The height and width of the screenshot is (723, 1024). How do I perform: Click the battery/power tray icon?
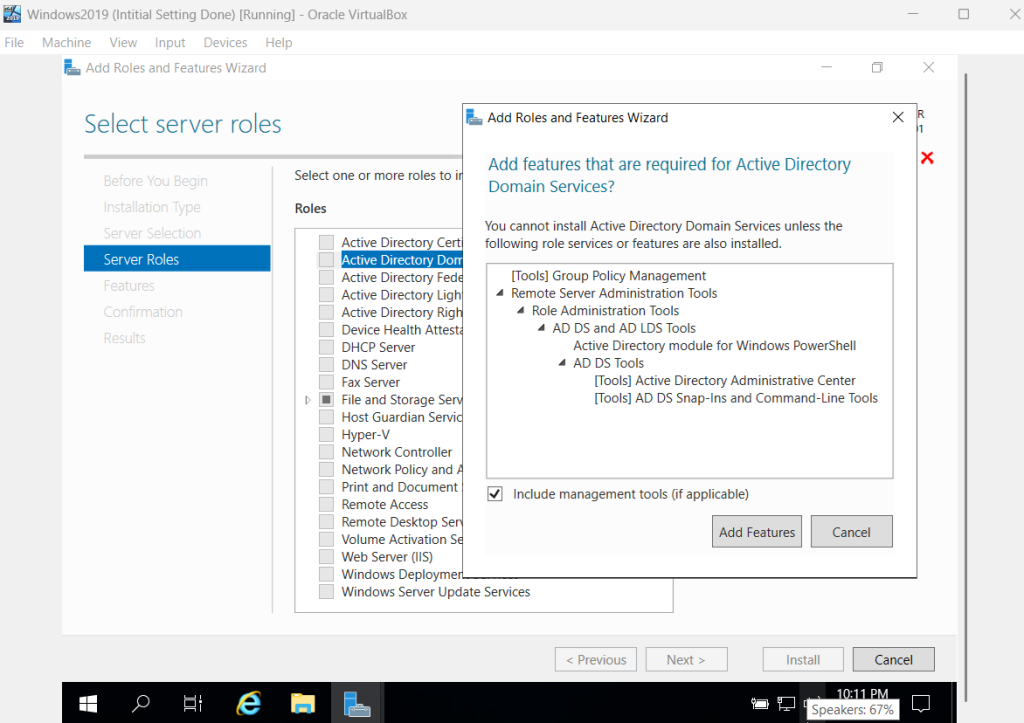coord(760,703)
